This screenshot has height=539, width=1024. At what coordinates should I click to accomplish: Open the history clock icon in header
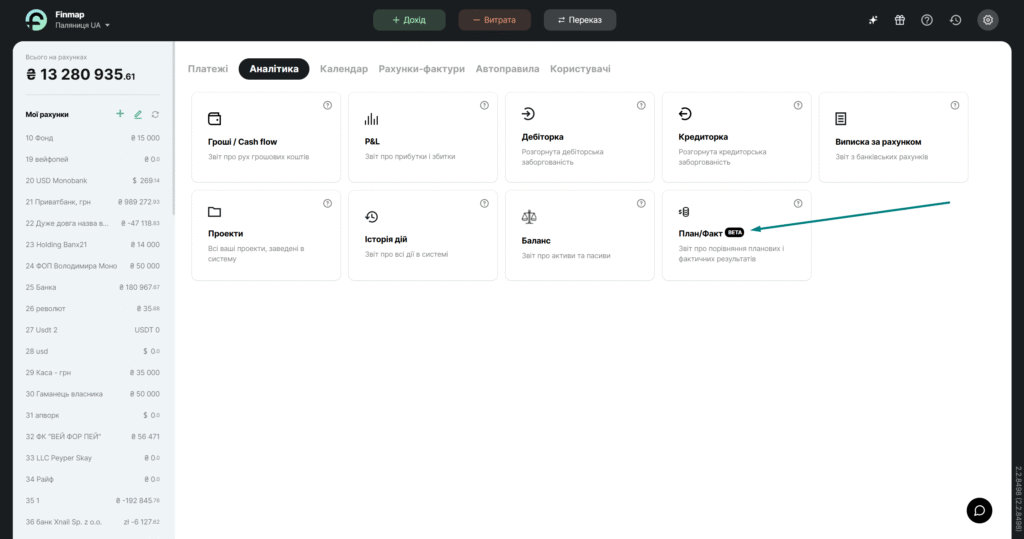[955, 20]
